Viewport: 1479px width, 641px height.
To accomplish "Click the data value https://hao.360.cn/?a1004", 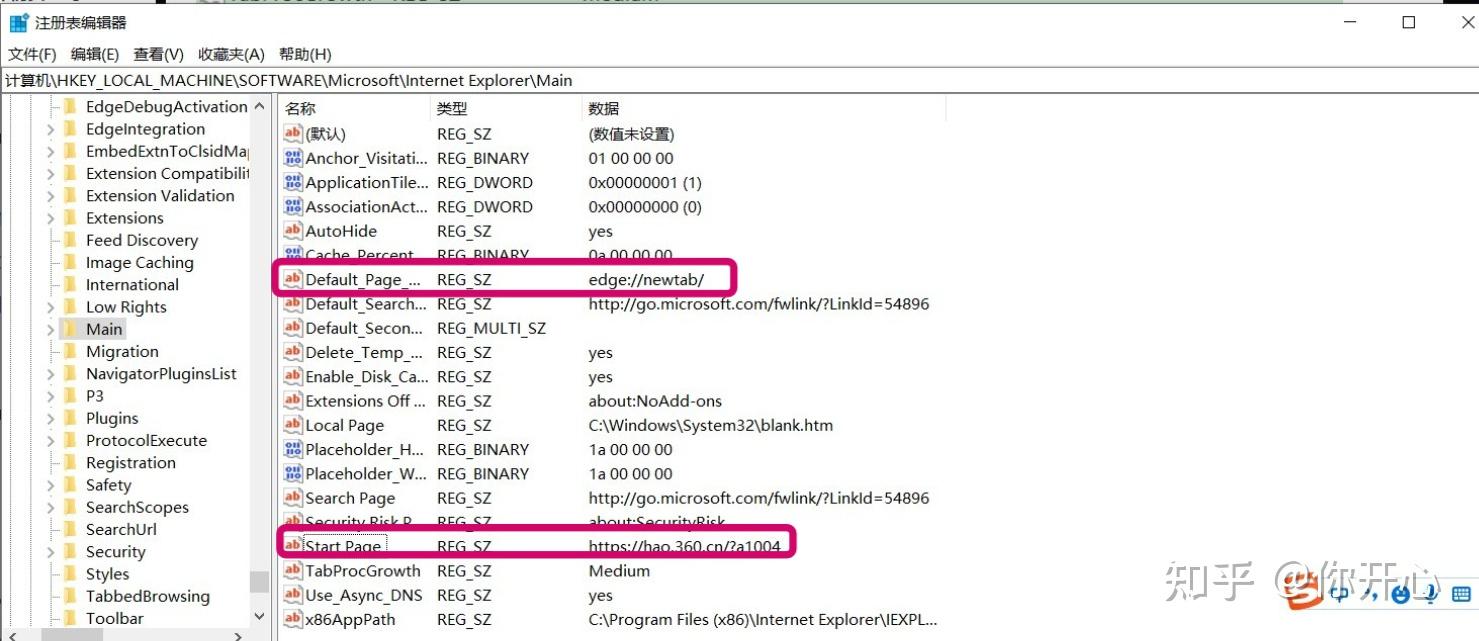I will [x=684, y=547].
